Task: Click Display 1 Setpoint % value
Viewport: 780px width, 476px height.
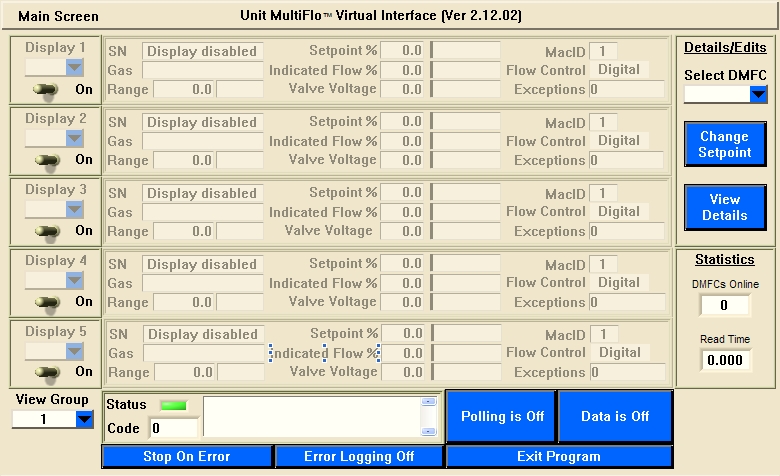Action: [x=402, y=50]
